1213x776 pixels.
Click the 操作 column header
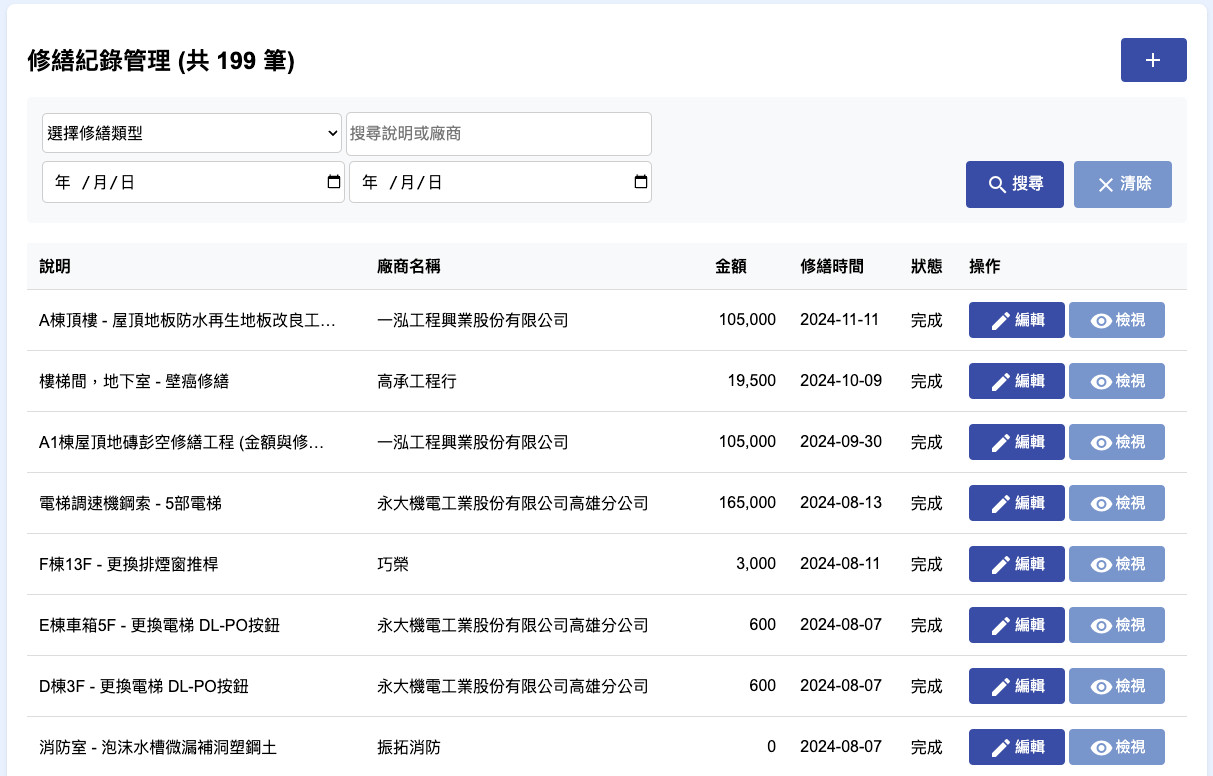985,266
